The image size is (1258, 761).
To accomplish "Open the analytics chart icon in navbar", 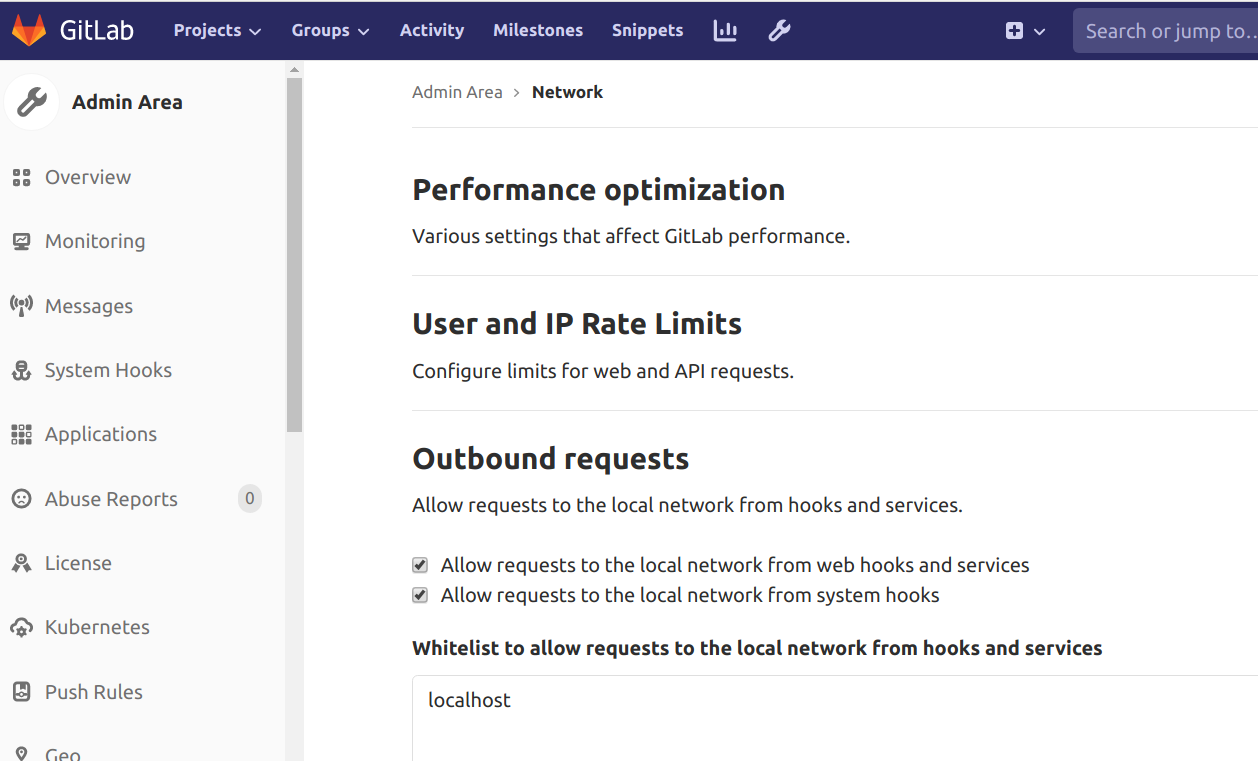I will point(725,31).
